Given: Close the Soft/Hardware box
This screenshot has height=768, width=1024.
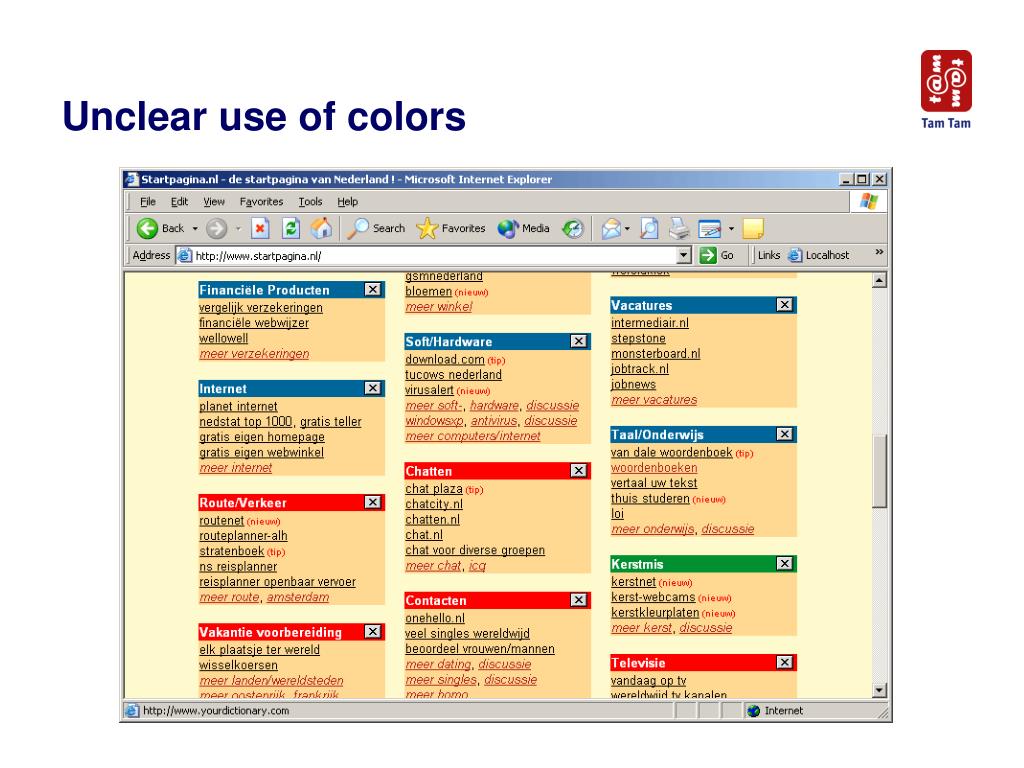Looking at the screenshot, I should pyautogui.click(x=579, y=341).
